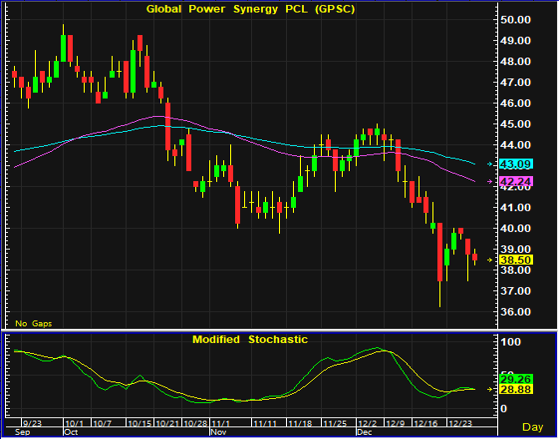Click the 10/7 date label

point(102,423)
